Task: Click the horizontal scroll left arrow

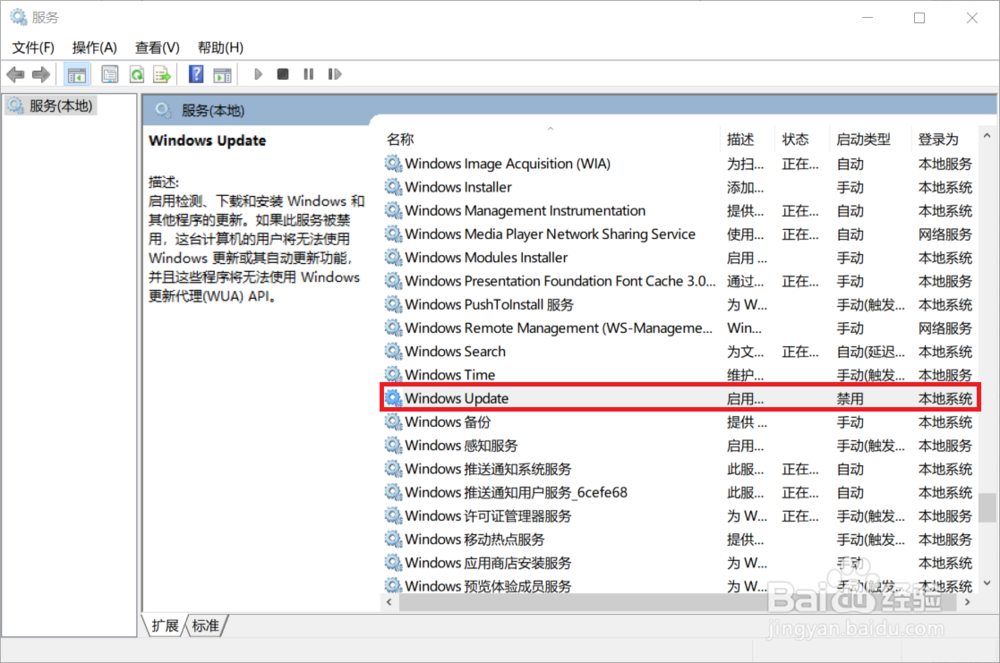Action: tap(390, 602)
